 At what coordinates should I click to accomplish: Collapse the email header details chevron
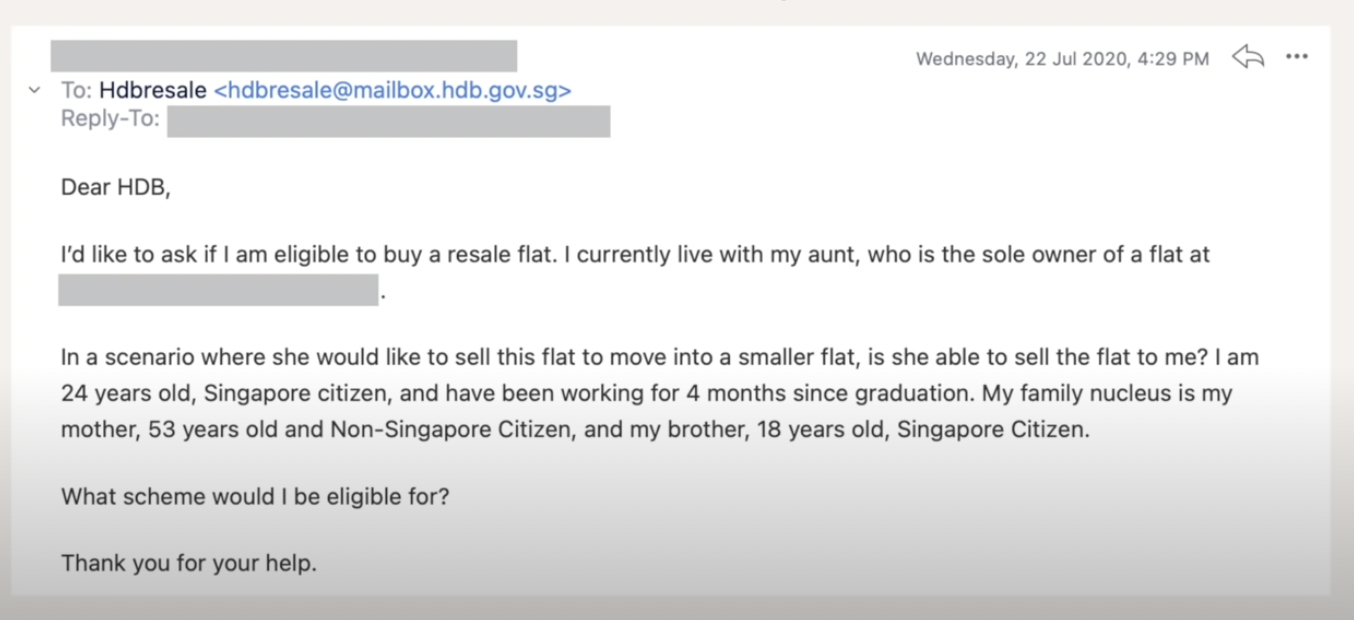click(34, 90)
